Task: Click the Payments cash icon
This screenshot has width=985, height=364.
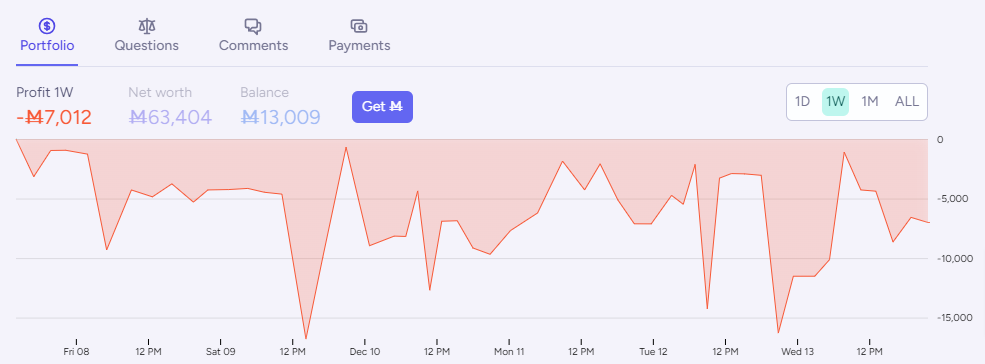Action: pos(359,26)
